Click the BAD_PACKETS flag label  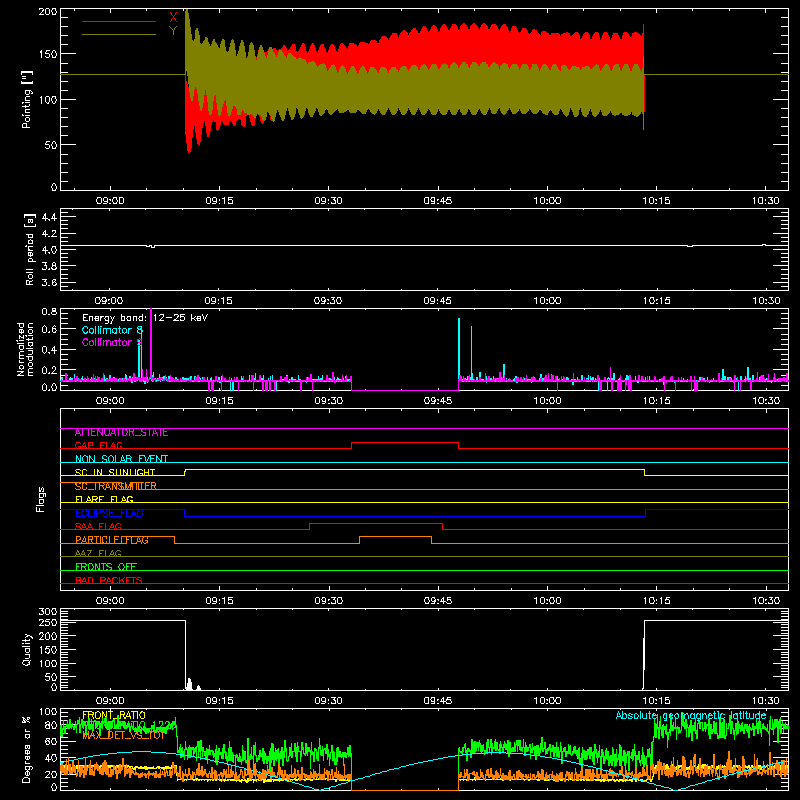(109, 581)
